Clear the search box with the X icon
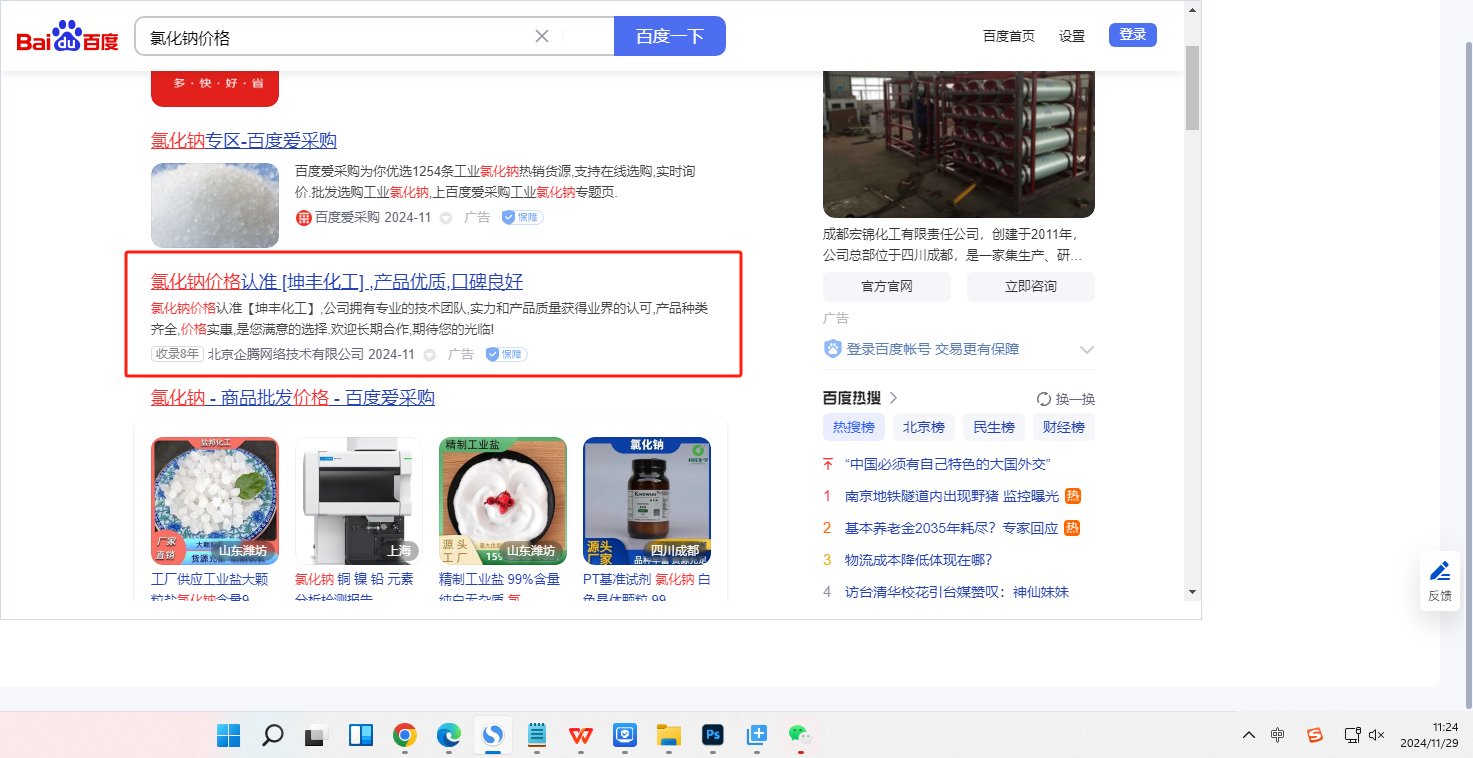Viewport: 1473px width, 758px height. [x=542, y=36]
